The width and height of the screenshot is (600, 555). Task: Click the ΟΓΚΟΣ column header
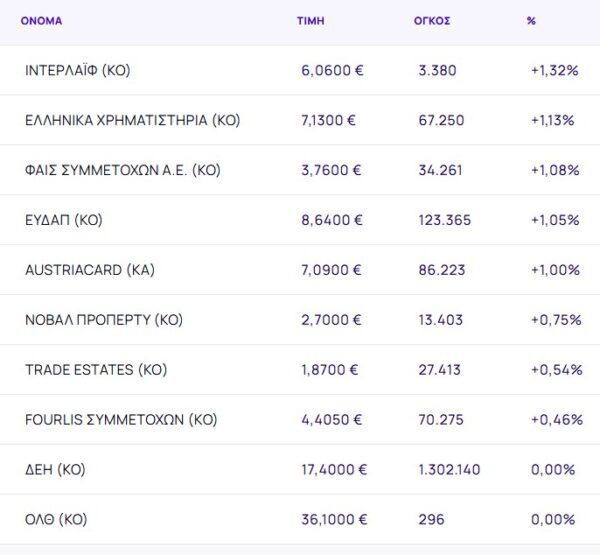point(430,21)
